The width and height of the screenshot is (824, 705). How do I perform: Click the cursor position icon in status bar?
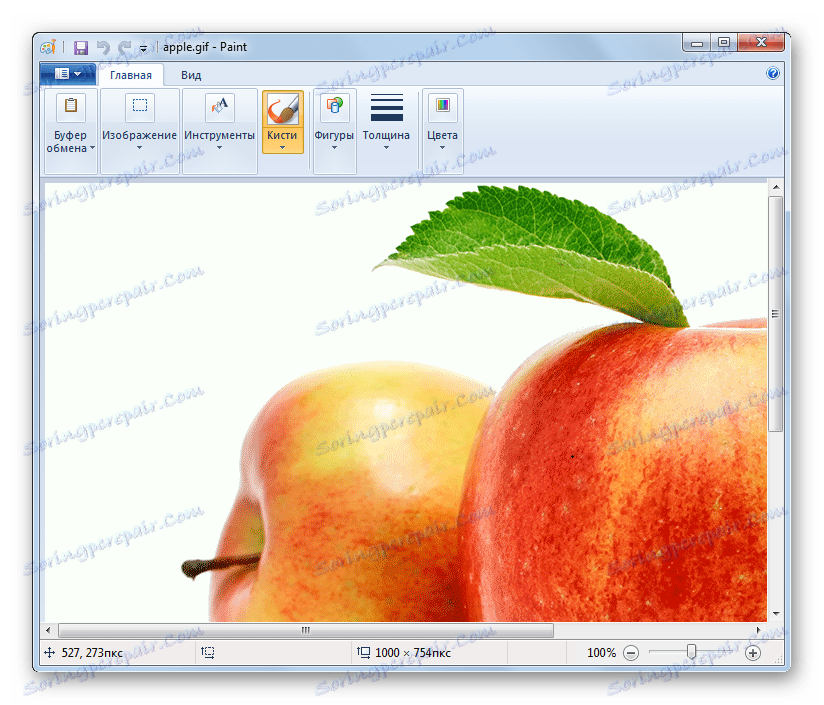tap(49, 653)
